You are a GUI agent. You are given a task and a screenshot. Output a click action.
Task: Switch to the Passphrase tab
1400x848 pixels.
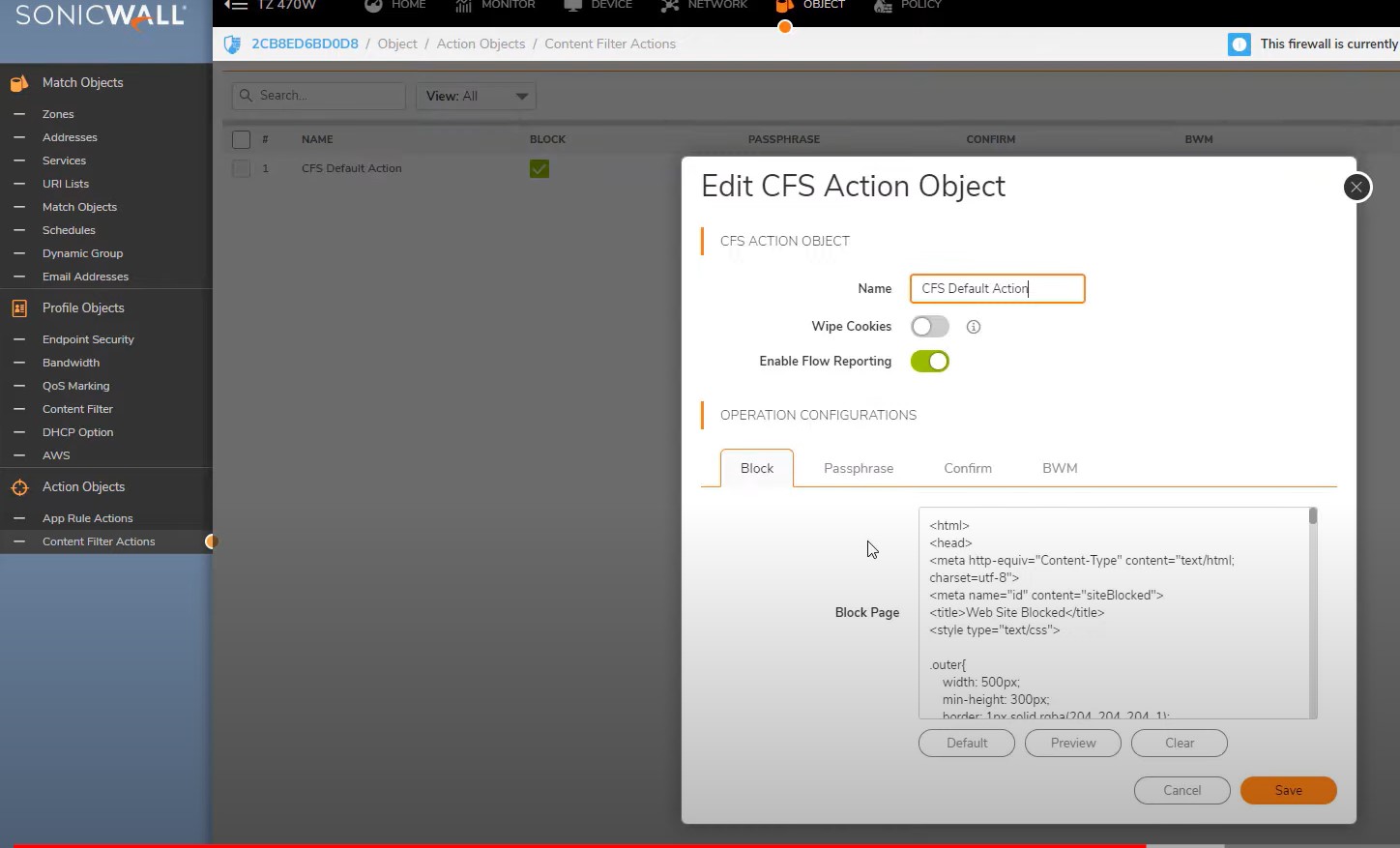pos(858,468)
